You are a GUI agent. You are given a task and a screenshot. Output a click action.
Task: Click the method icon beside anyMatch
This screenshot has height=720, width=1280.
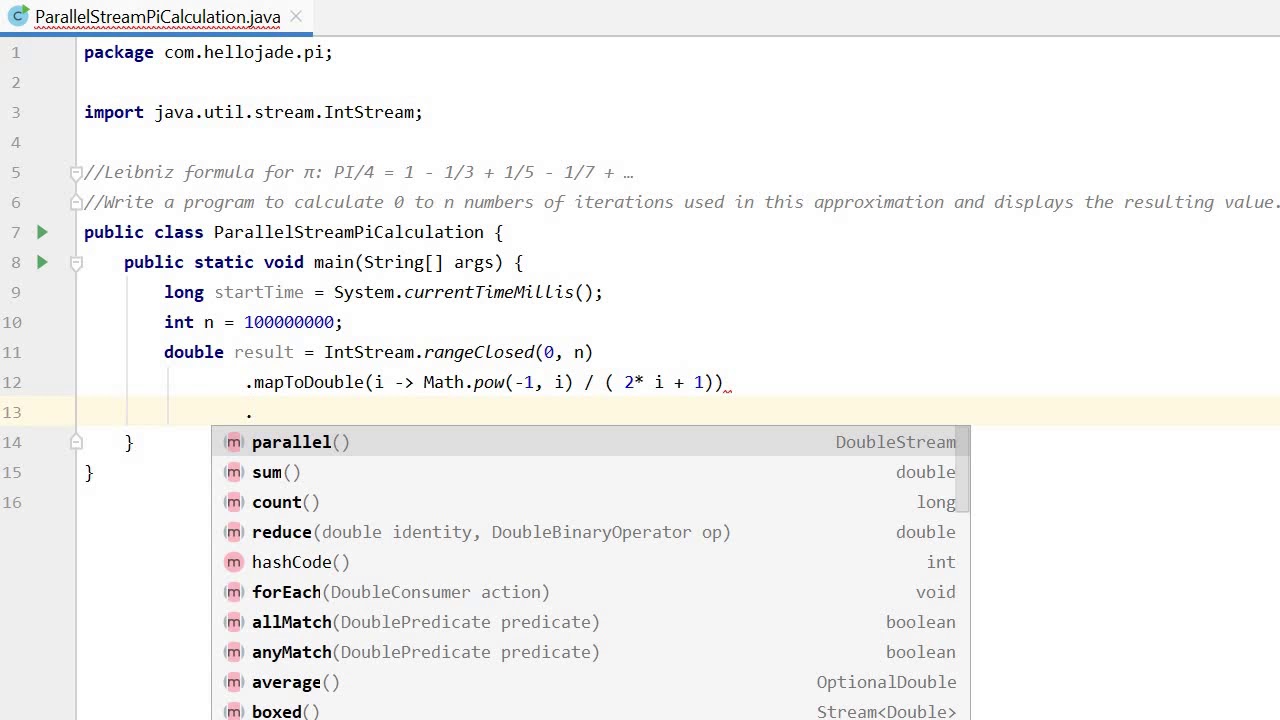(x=234, y=652)
